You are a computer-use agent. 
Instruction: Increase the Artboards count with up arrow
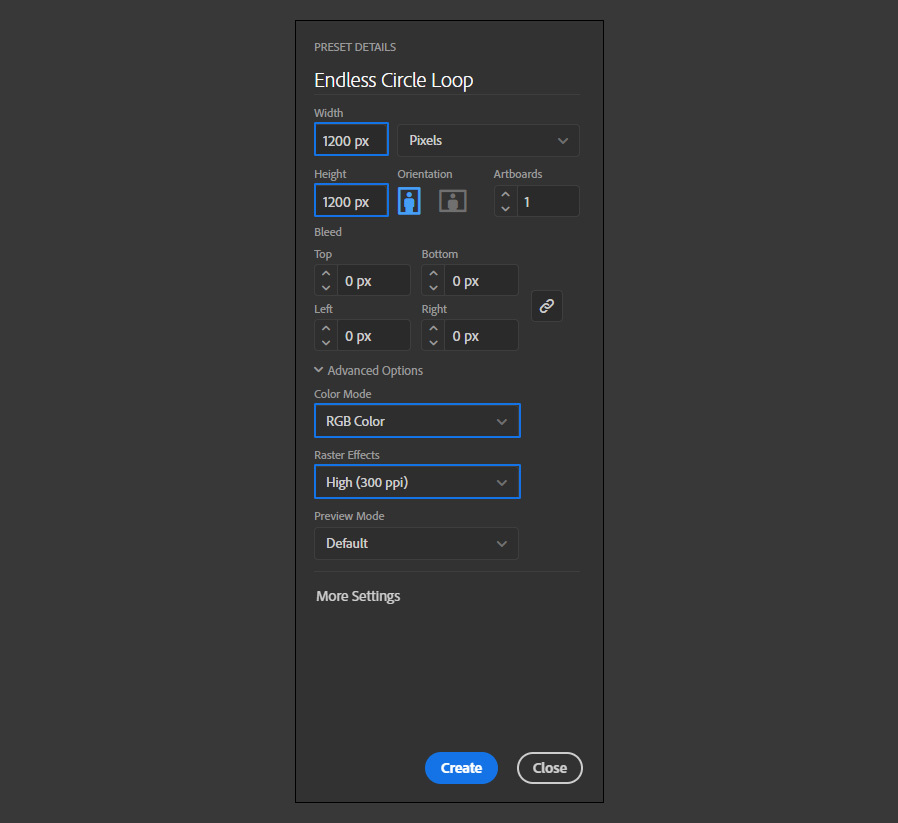click(505, 194)
